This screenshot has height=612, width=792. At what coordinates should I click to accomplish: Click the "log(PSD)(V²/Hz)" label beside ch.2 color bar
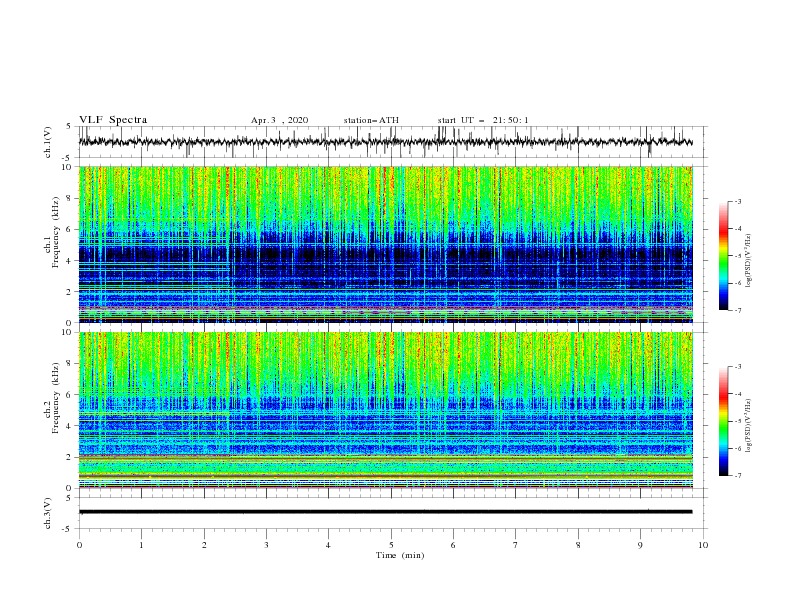coord(749,425)
